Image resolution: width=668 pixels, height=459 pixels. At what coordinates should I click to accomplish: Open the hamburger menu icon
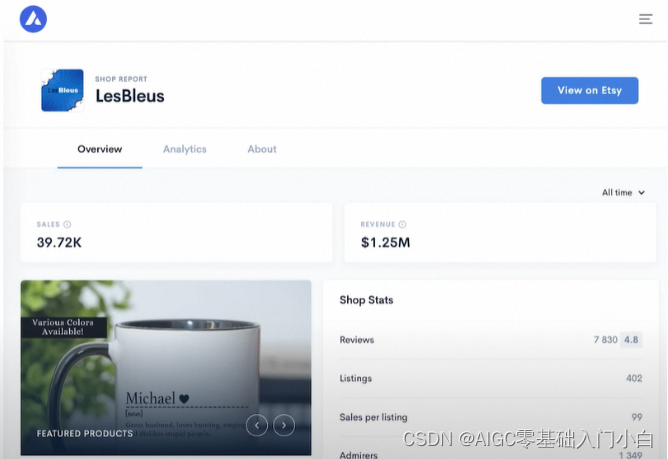click(645, 19)
